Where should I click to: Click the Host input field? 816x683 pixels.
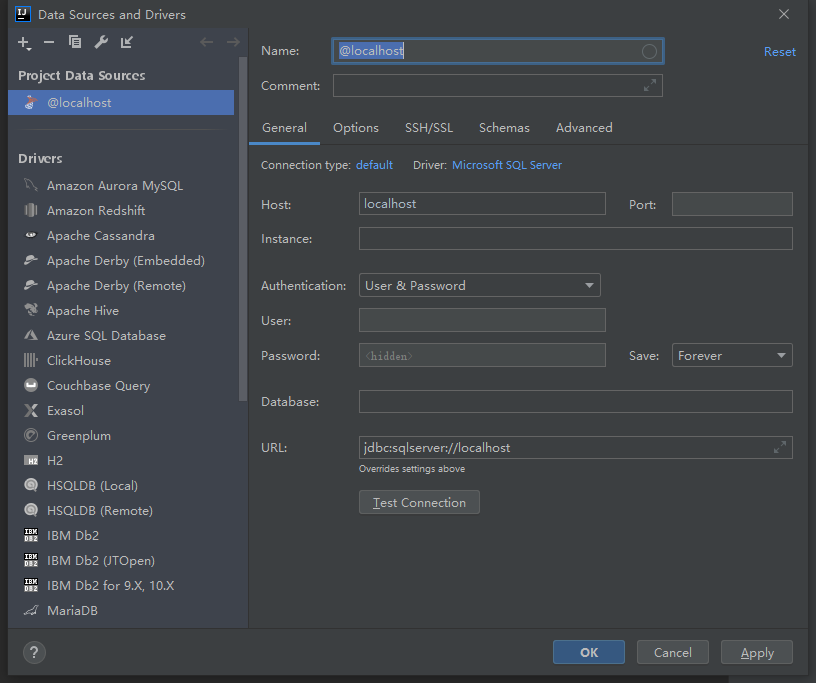482,204
